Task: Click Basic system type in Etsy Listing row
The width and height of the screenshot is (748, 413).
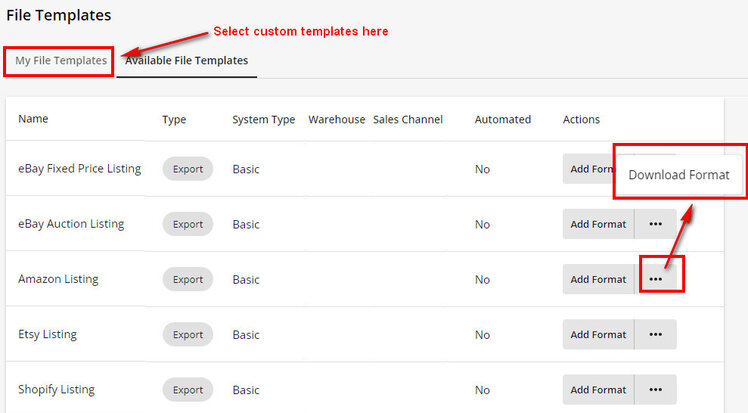Action: point(246,335)
